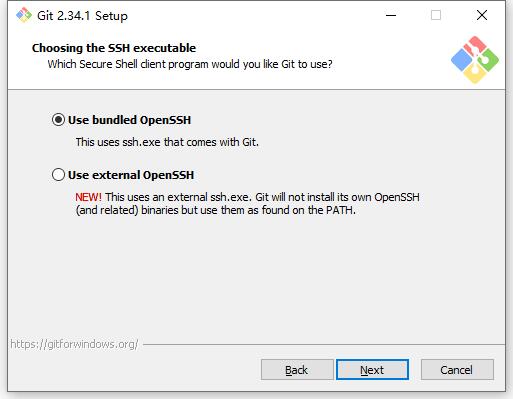Close the Git Setup window
Image resolution: width=513 pixels, height=399 pixels.
click(482, 15)
